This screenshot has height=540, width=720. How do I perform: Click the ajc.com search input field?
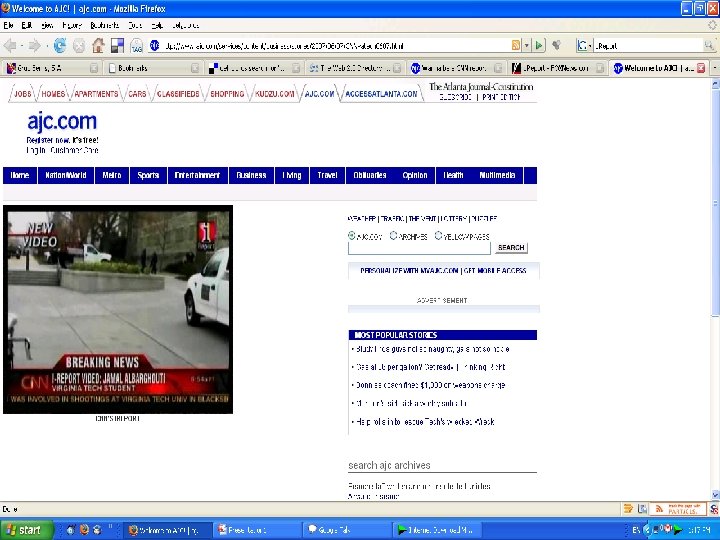(x=419, y=248)
